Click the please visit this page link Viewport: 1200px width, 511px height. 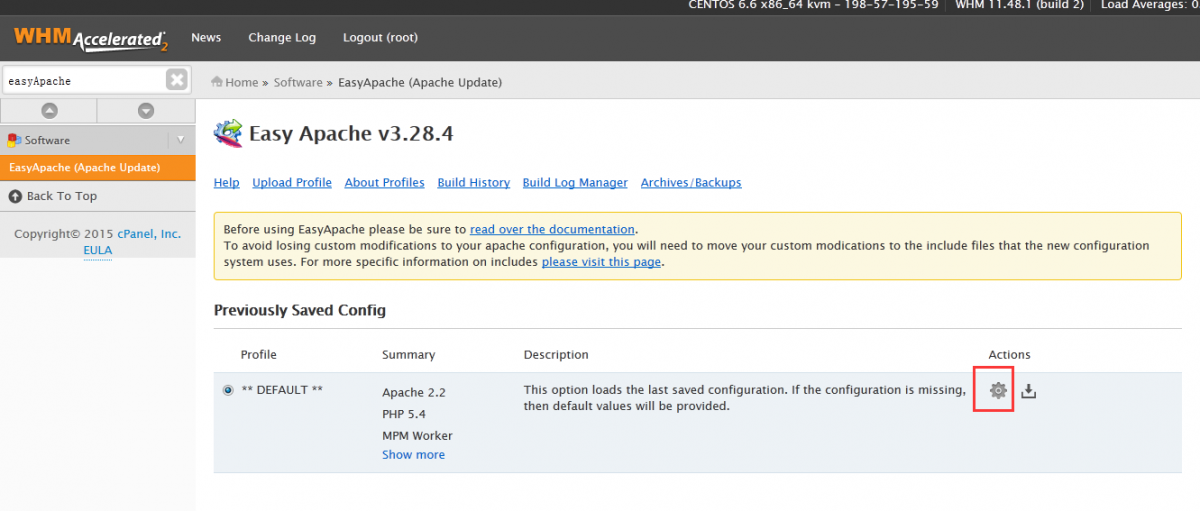[601, 262]
